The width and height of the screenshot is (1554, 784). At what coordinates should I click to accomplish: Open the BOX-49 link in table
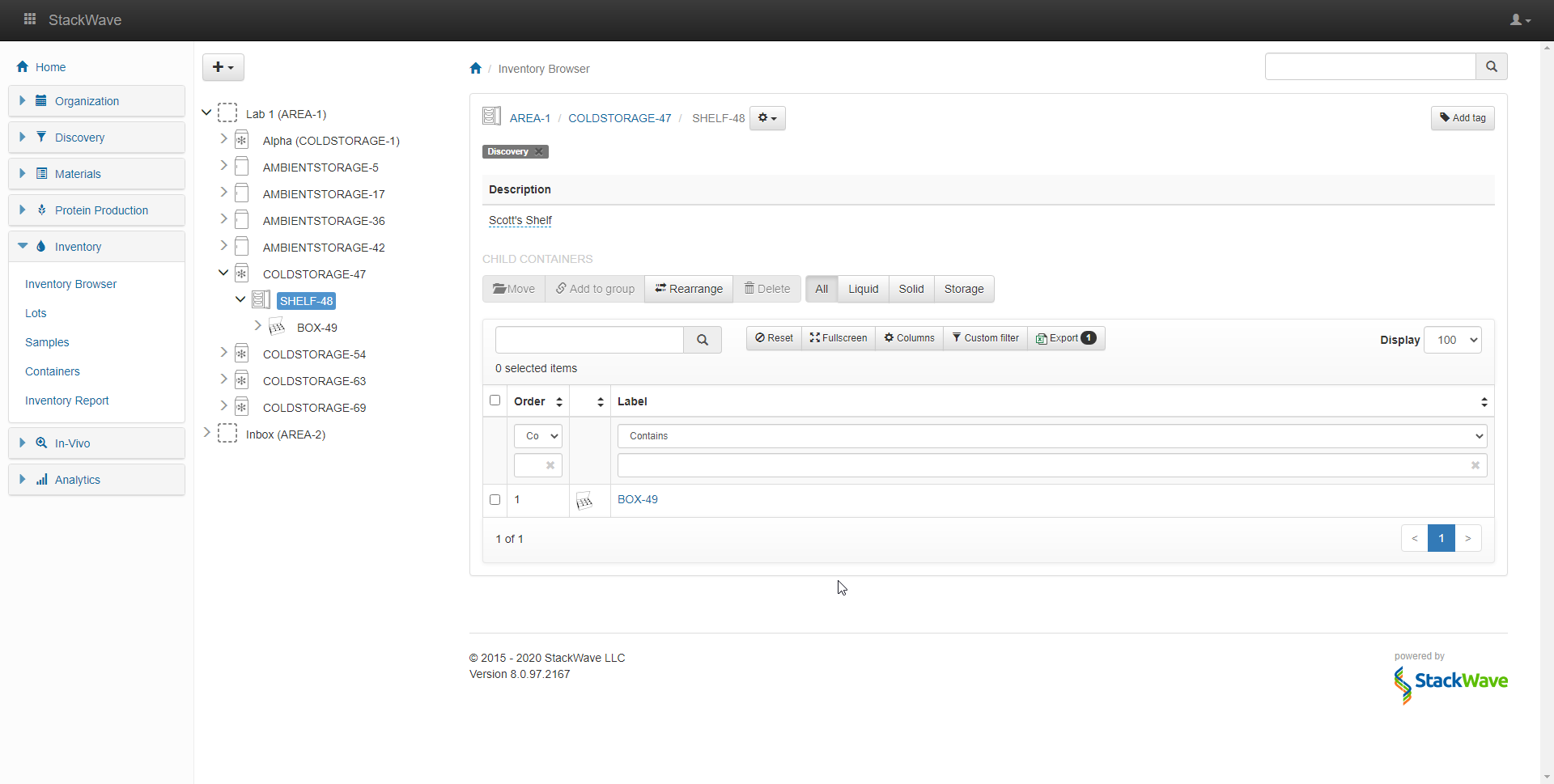637,500
